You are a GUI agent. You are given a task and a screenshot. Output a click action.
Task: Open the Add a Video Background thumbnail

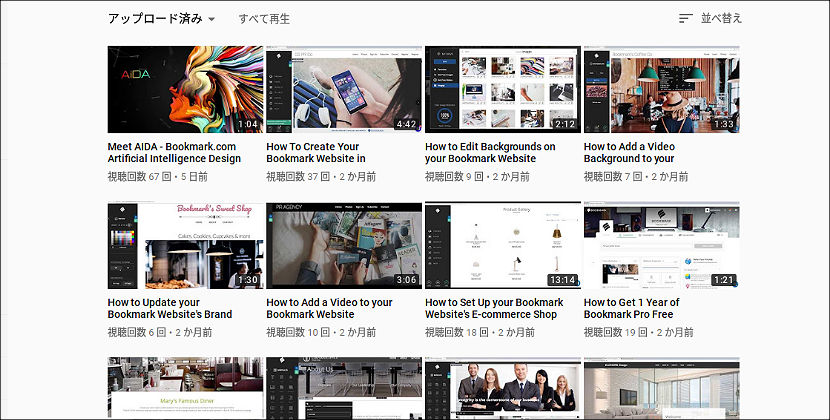click(662, 89)
